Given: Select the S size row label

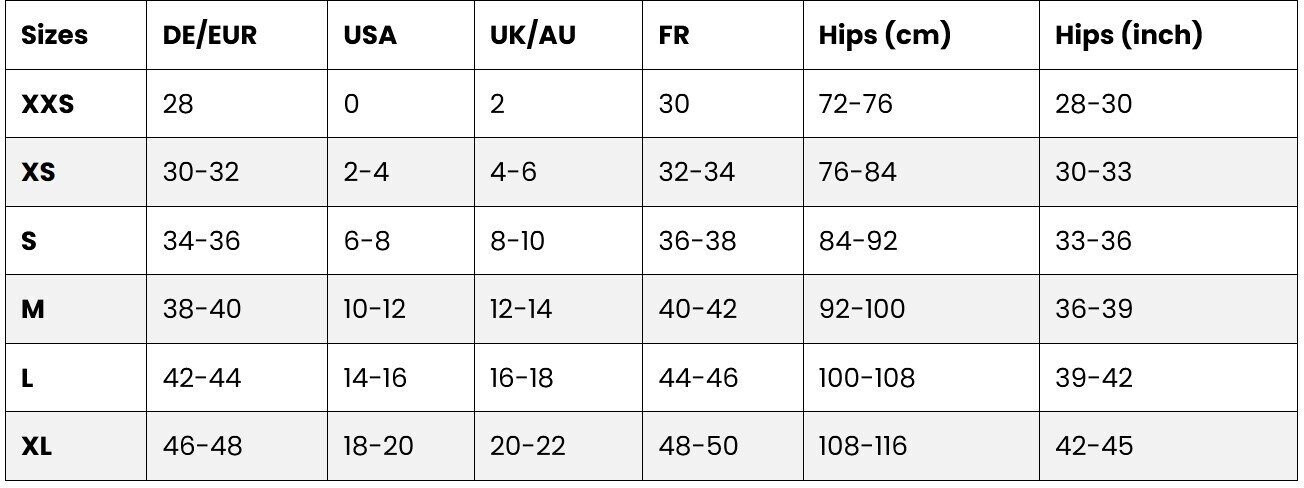Looking at the screenshot, I should click(x=29, y=241).
